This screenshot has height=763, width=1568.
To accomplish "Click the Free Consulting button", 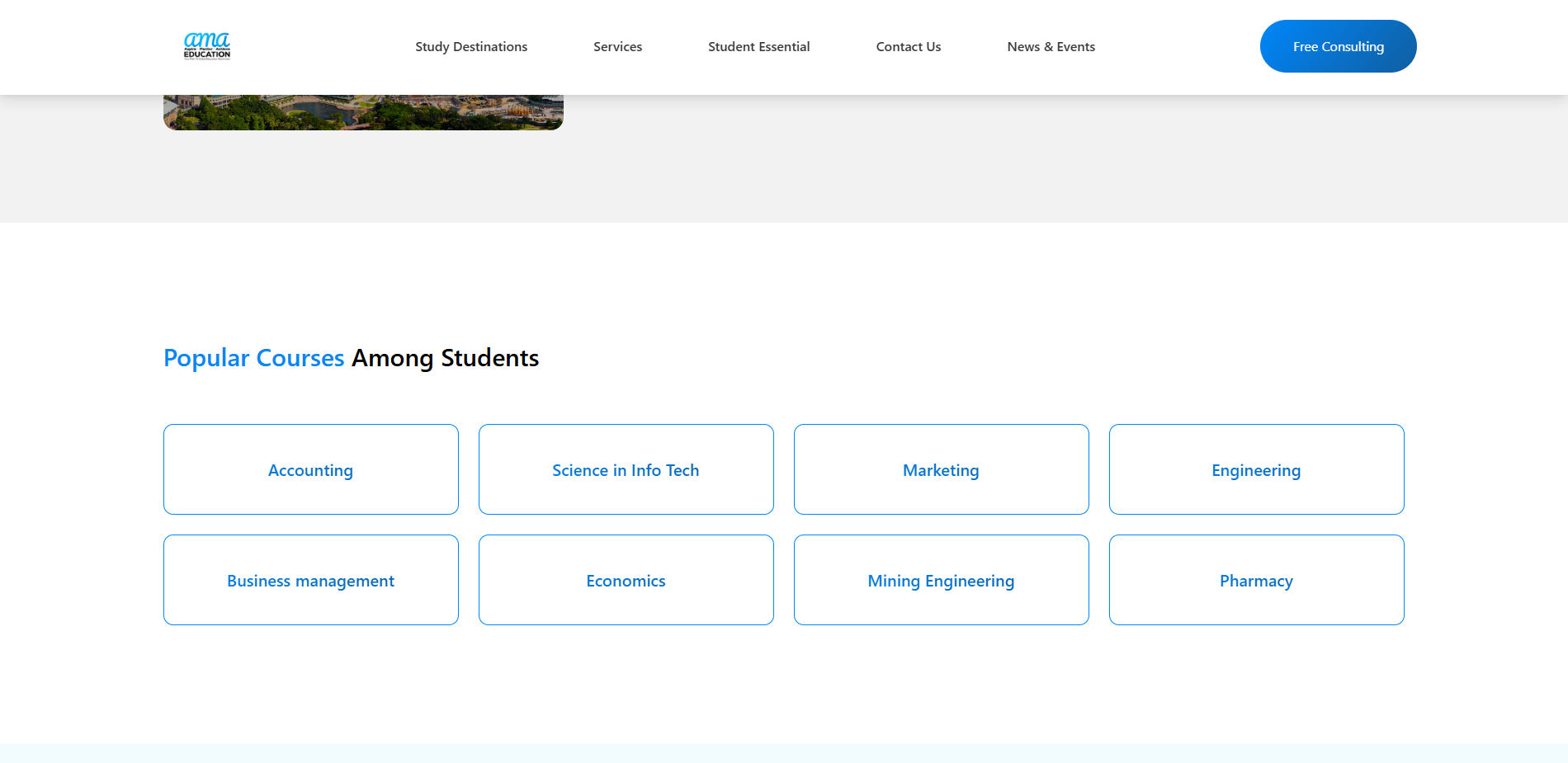I will point(1338,46).
